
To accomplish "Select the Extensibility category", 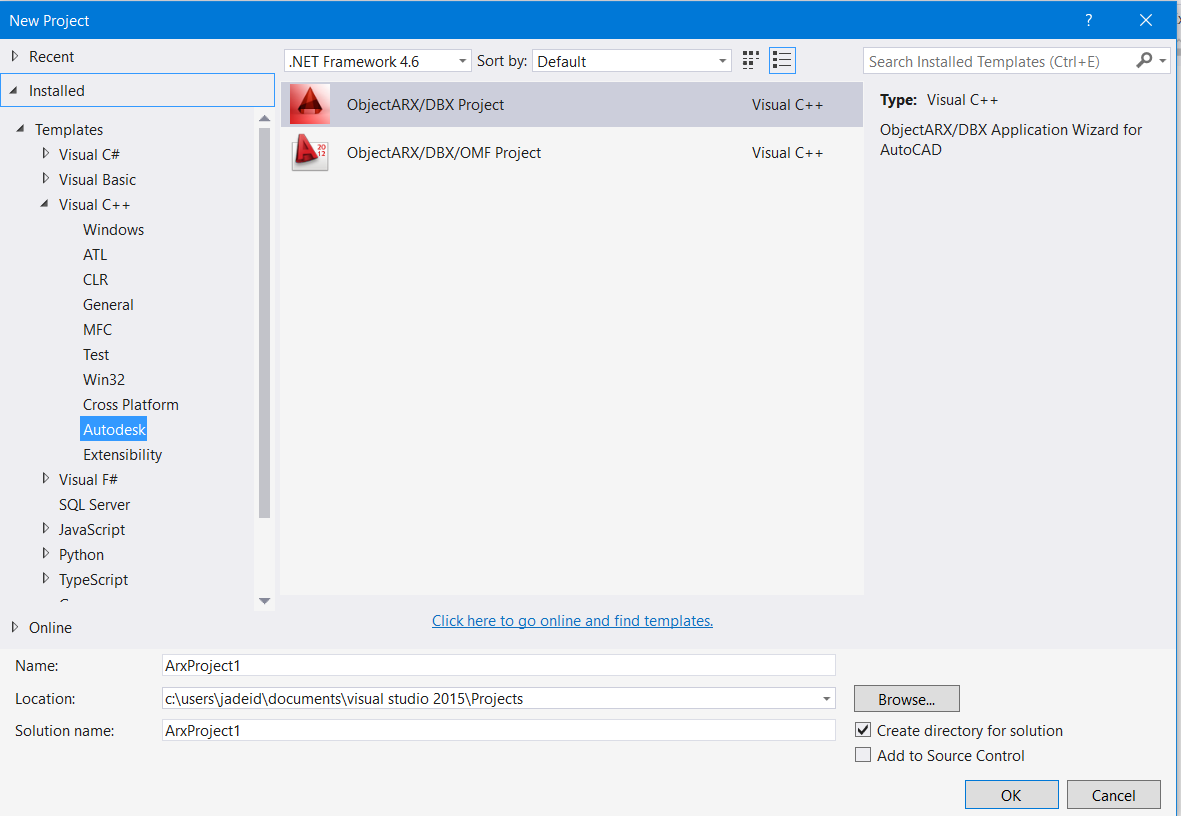I will click(x=122, y=454).
